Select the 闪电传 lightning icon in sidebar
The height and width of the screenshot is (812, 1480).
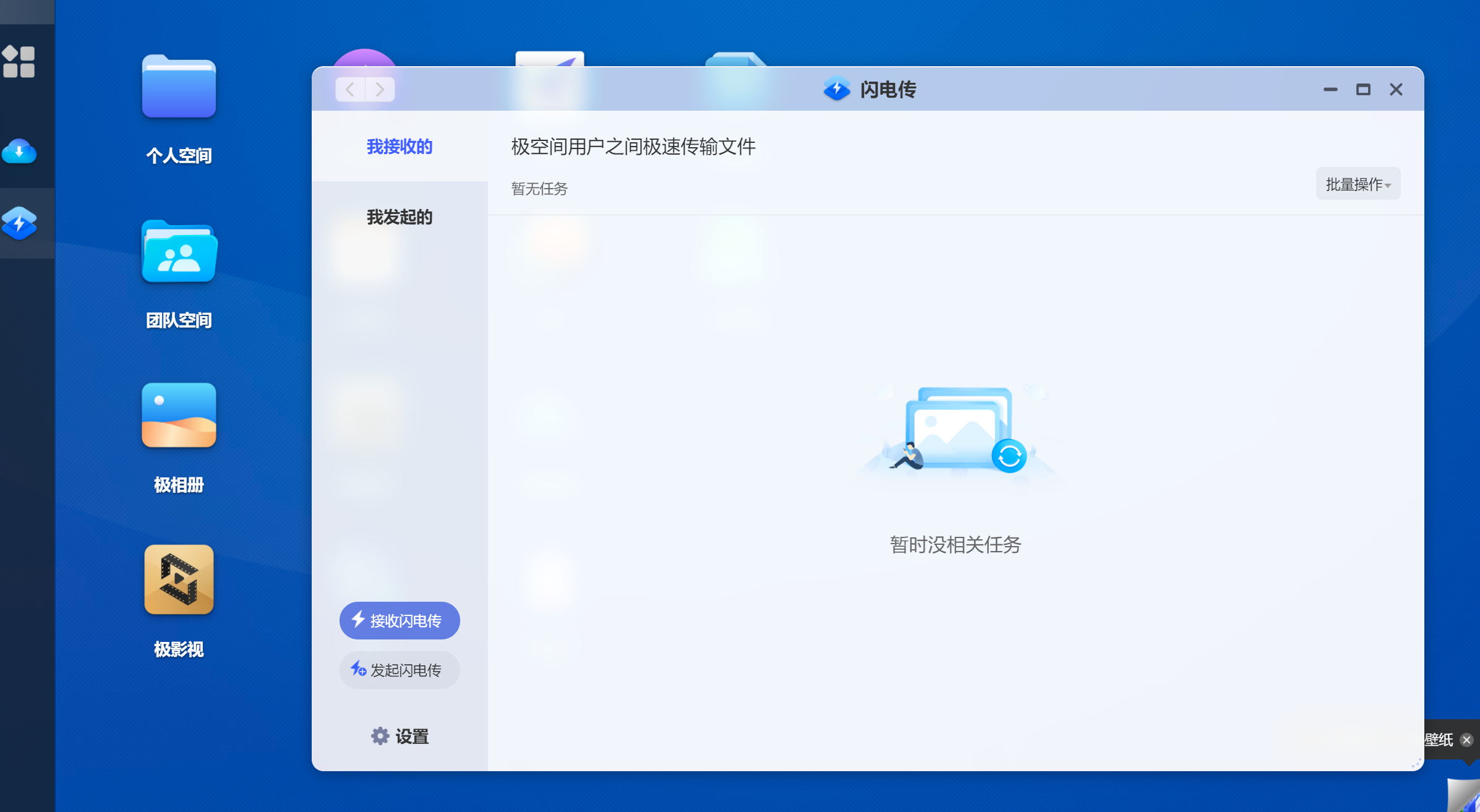(19, 223)
